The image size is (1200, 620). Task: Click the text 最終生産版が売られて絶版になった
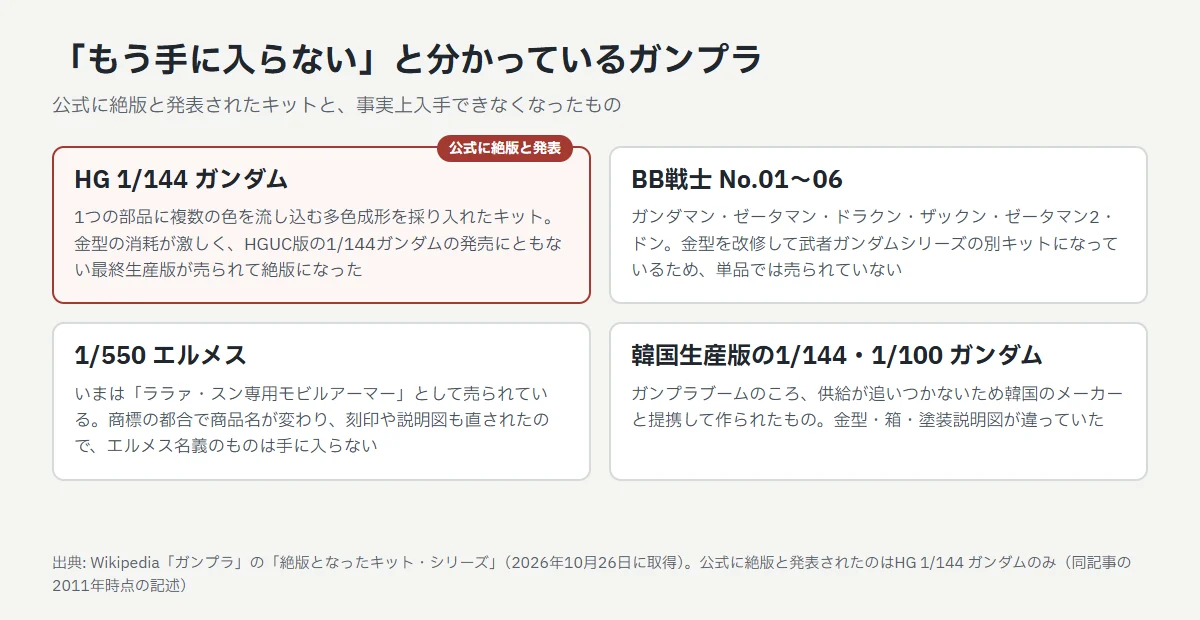tap(229, 270)
